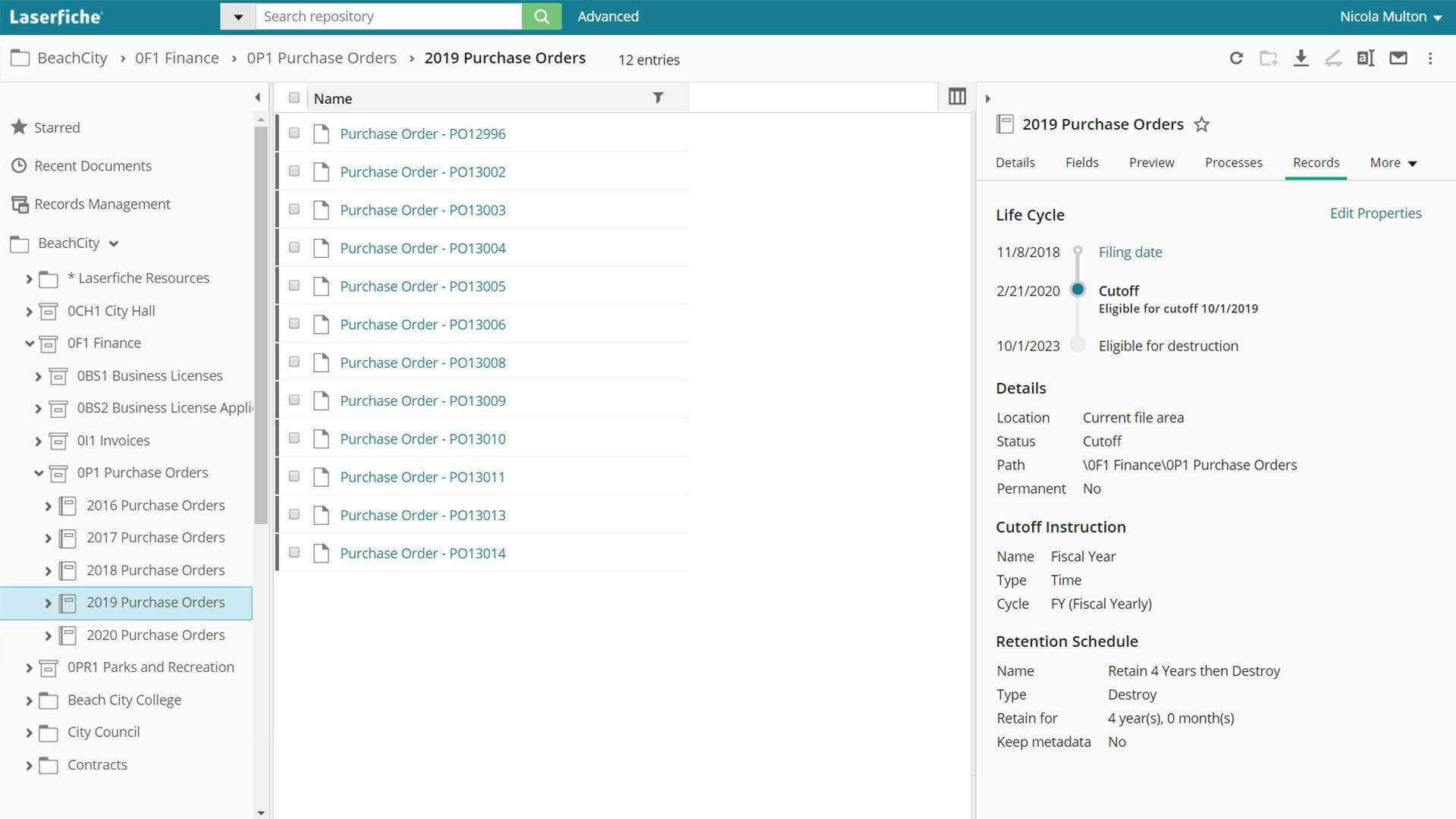Download the selected entries
This screenshot has height=819, width=1456.
pos(1301,58)
